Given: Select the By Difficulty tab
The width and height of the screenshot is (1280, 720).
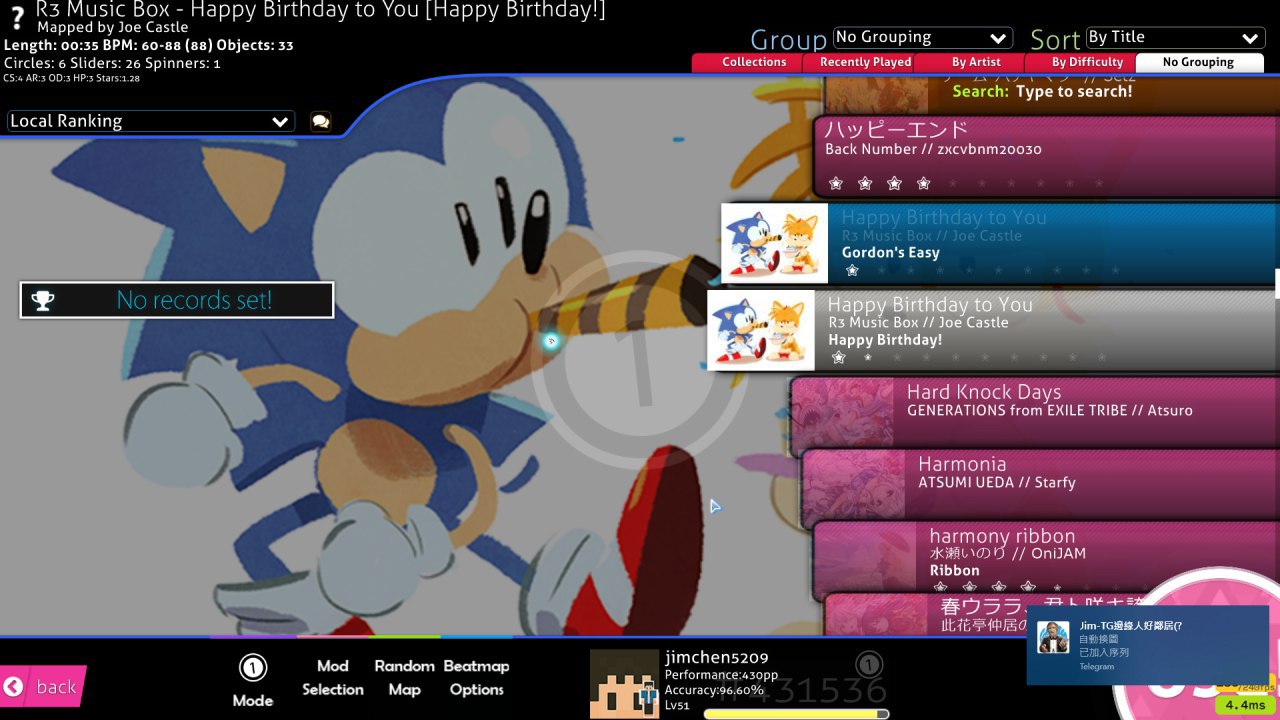Looking at the screenshot, I should click(x=1087, y=62).
